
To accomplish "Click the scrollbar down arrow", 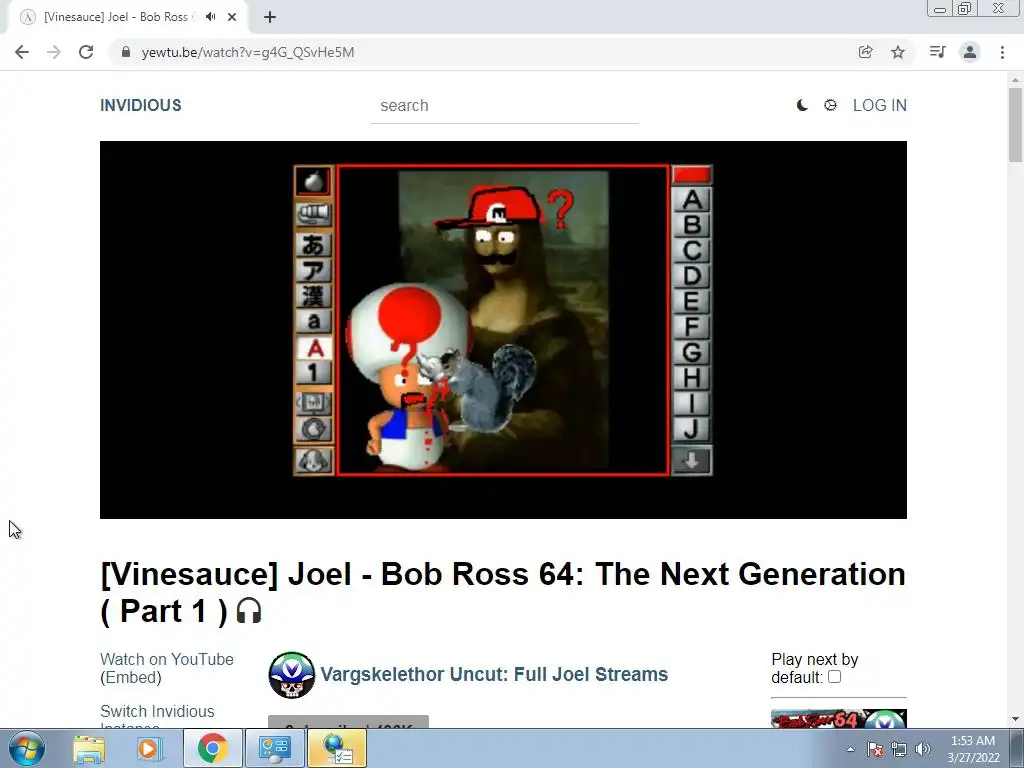I will (x=1015, y=719).
